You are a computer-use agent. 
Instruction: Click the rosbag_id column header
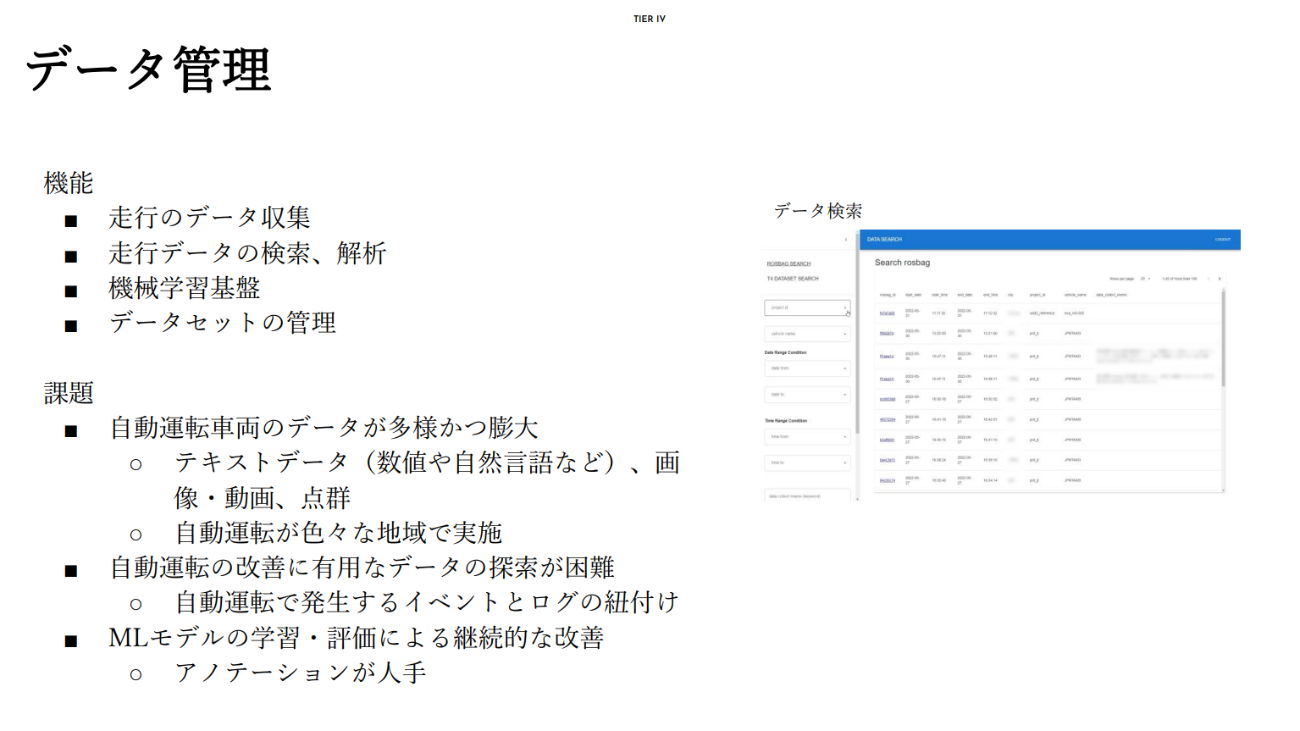(887, 295)
